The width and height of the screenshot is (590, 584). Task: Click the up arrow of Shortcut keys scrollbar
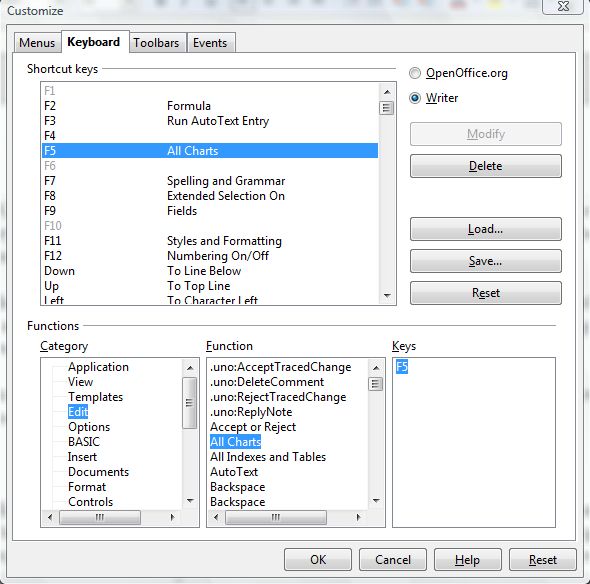click(387, 92)
